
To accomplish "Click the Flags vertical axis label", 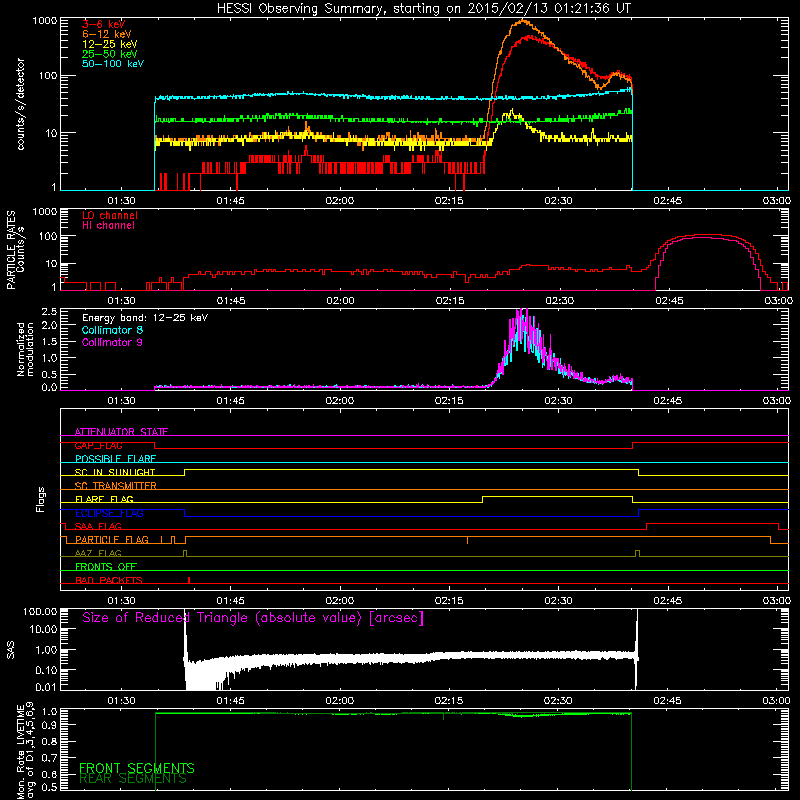I will [41, 499].
